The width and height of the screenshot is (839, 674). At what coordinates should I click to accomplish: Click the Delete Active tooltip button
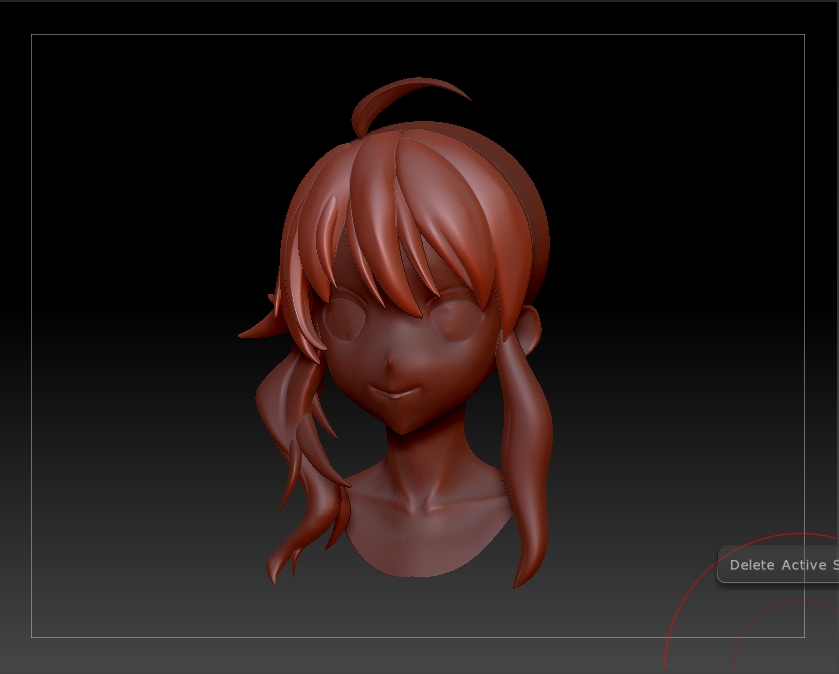pos(779,564)
